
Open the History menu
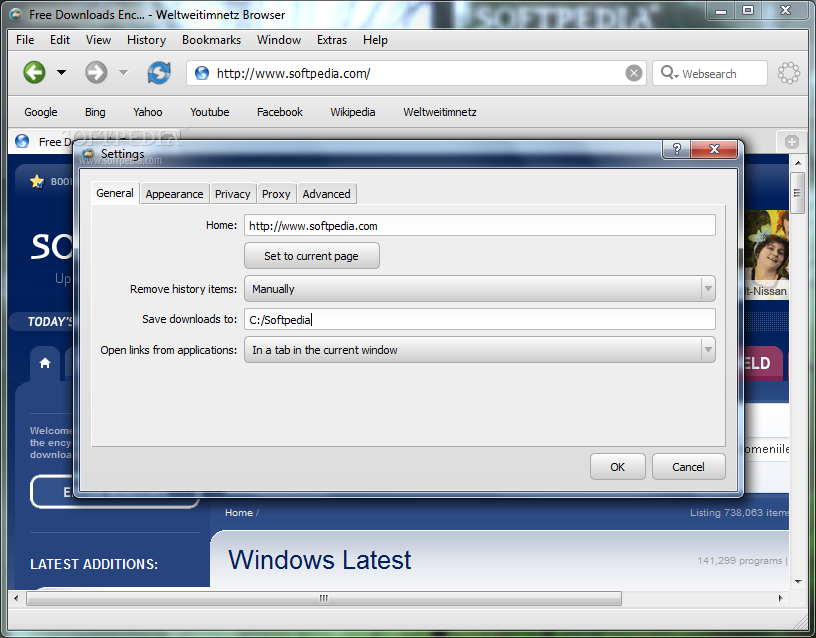pos(146,40)
